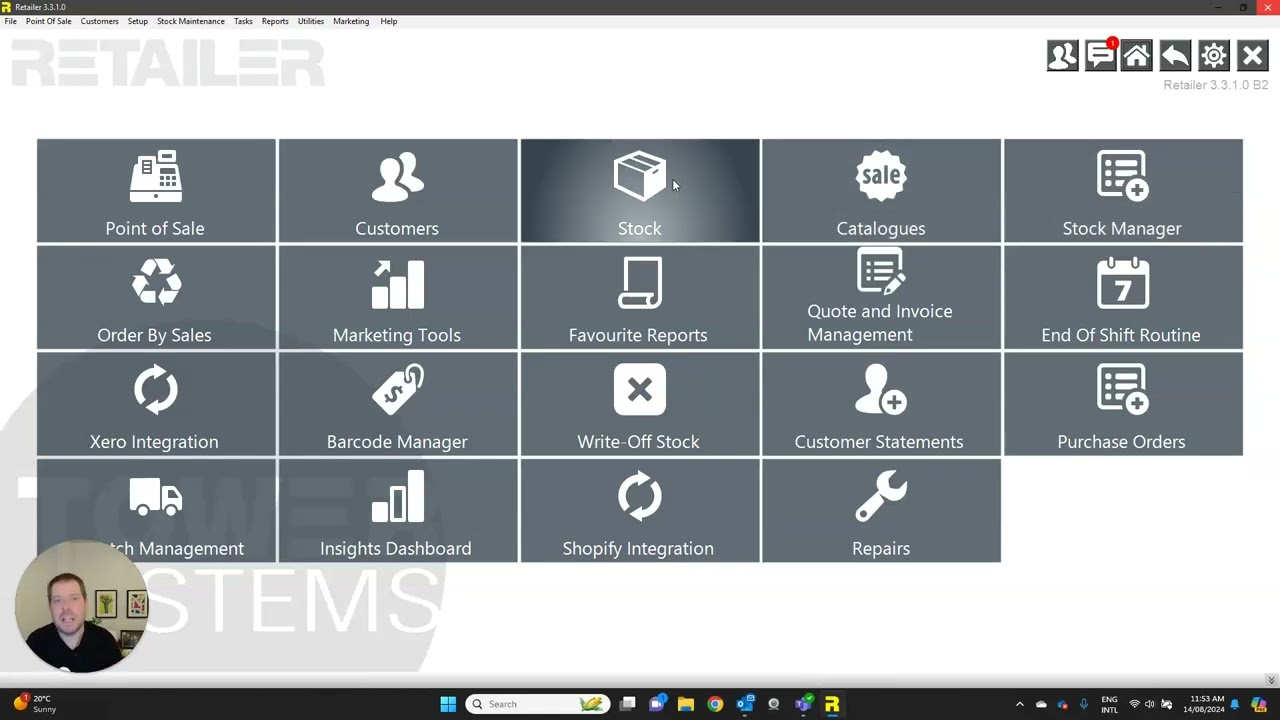This screenshot has height=720, width=1280.
Task: Open the Utilities menu
Action: (310, 21)
